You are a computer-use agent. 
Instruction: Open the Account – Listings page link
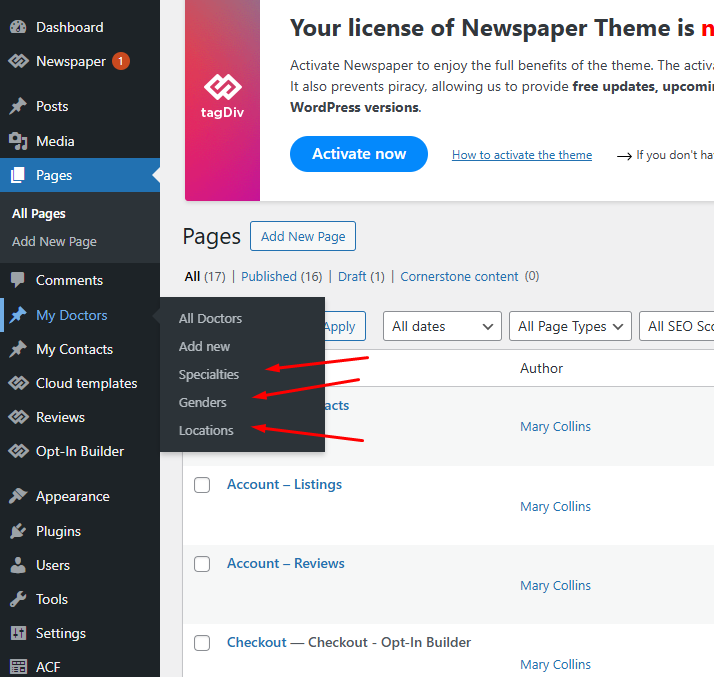click(x=284, y=484)
